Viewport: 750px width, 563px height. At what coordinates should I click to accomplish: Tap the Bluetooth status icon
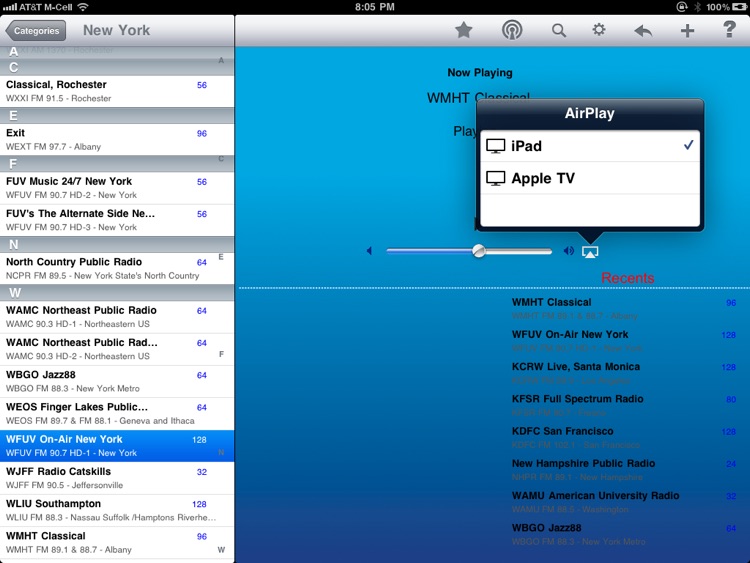697,7
